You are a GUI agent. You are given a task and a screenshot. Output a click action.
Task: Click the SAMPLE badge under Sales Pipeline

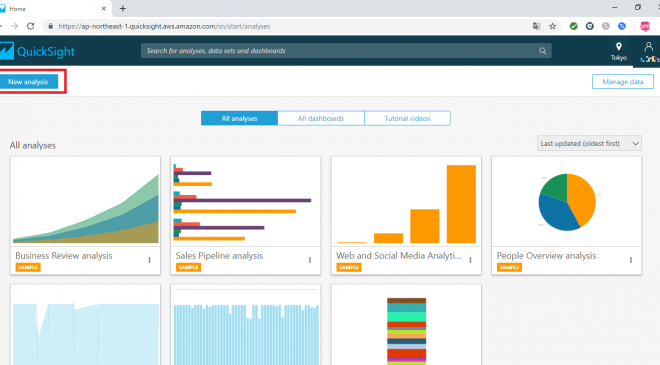188,267
